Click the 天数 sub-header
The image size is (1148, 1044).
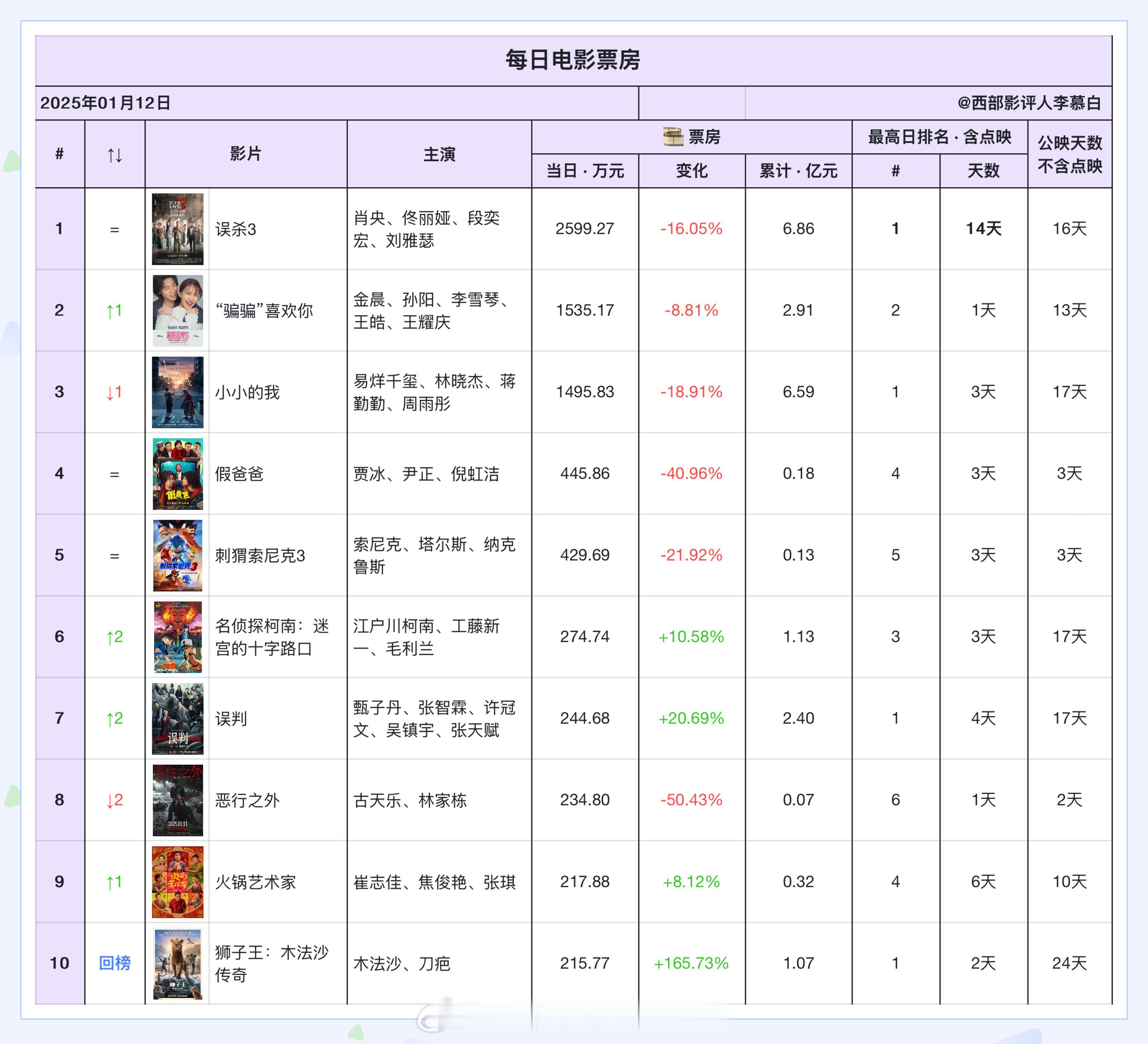click(983, 171)
